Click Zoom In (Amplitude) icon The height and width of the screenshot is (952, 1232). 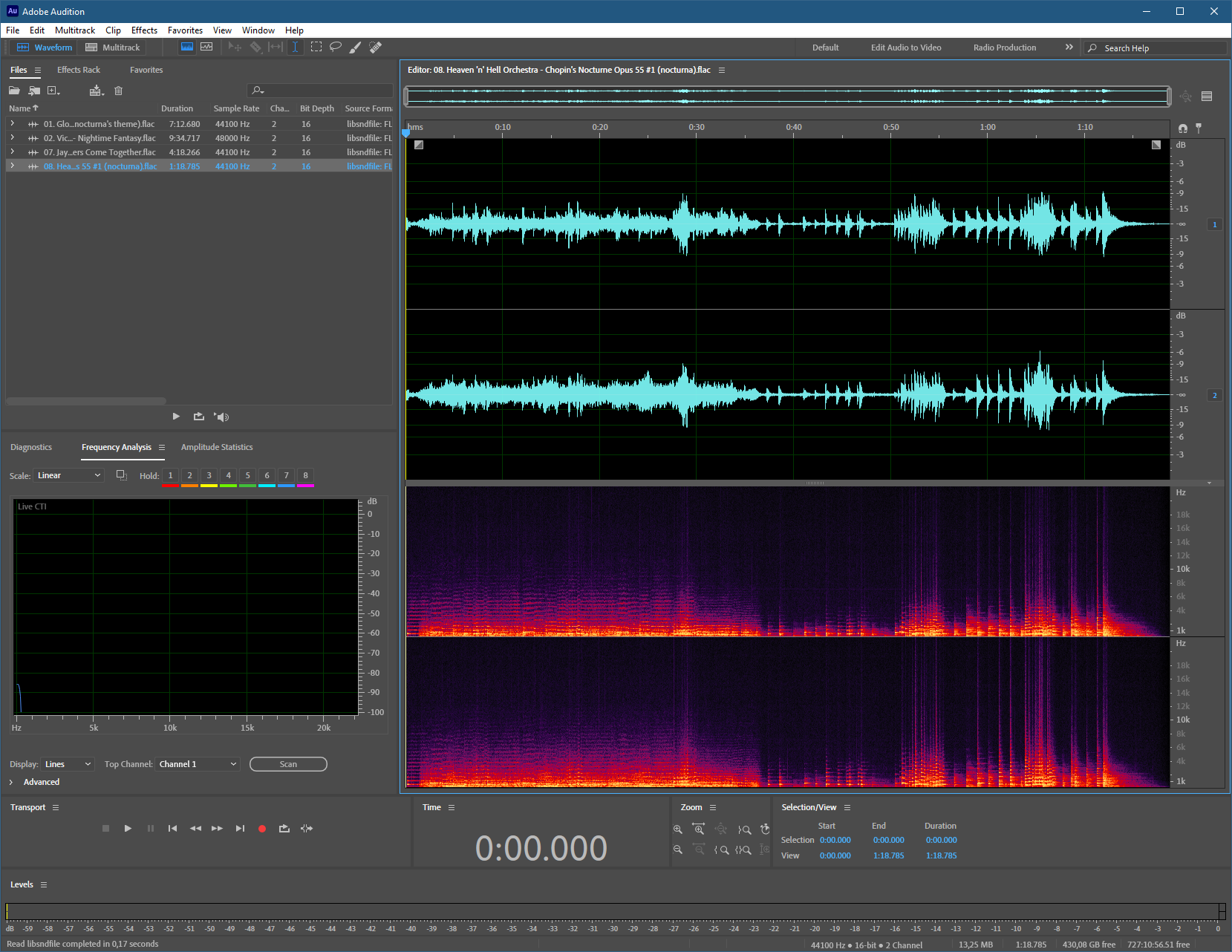(x=678, y=829)
